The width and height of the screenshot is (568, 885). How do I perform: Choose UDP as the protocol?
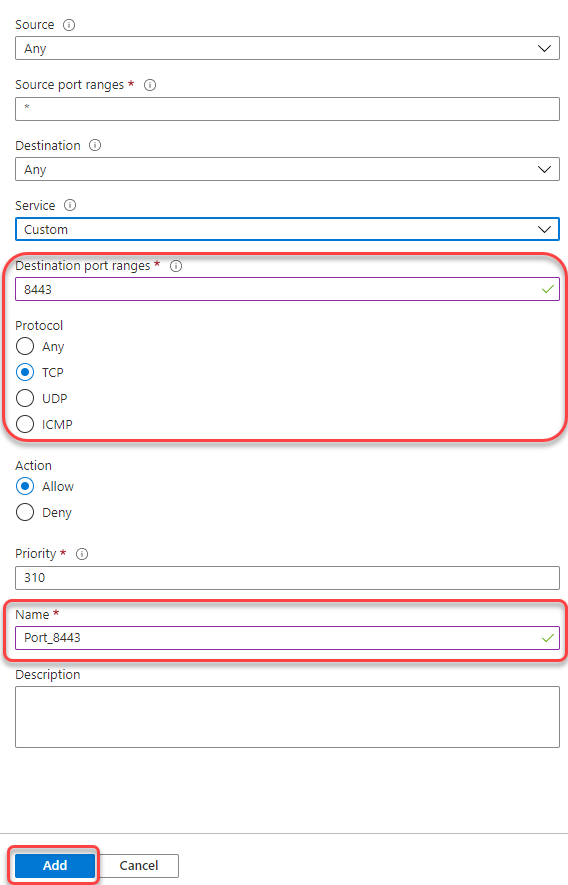[25, 398]
